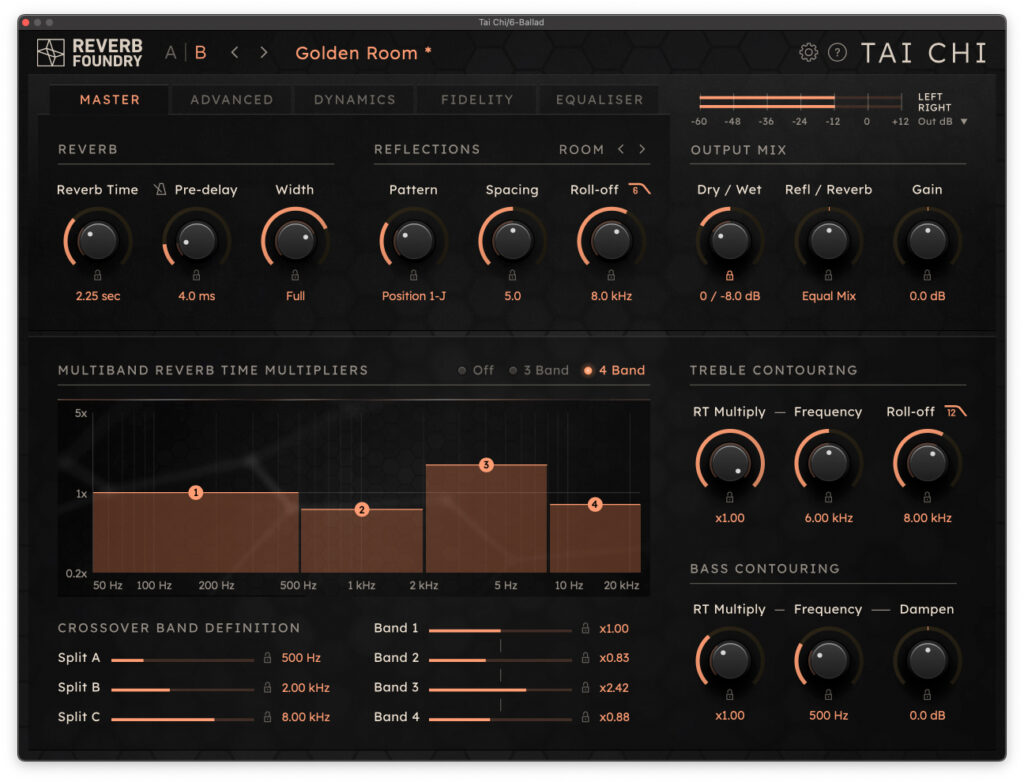
Task: Lock the Band 3 multiplier
Action: [x=585, y=687]
